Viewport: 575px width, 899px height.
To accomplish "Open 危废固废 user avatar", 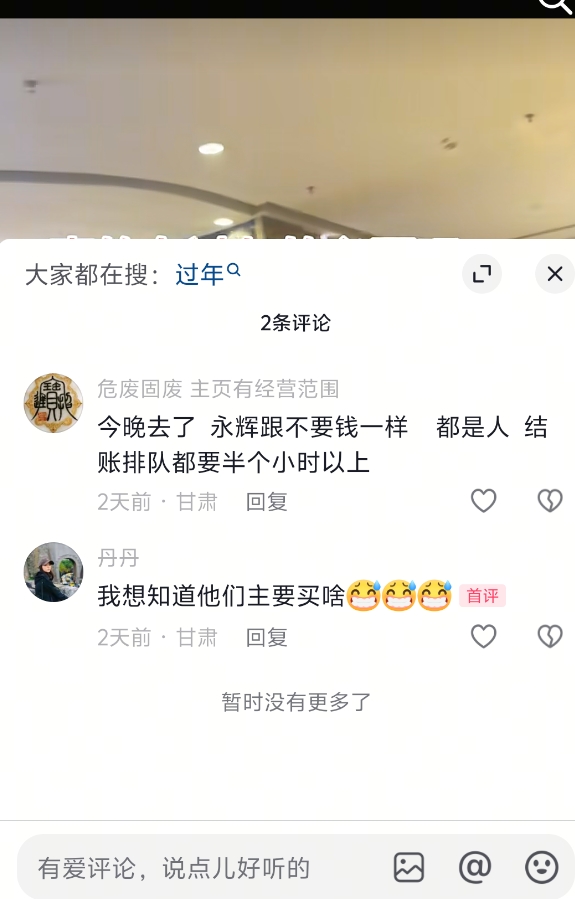I will pos(53,403).
